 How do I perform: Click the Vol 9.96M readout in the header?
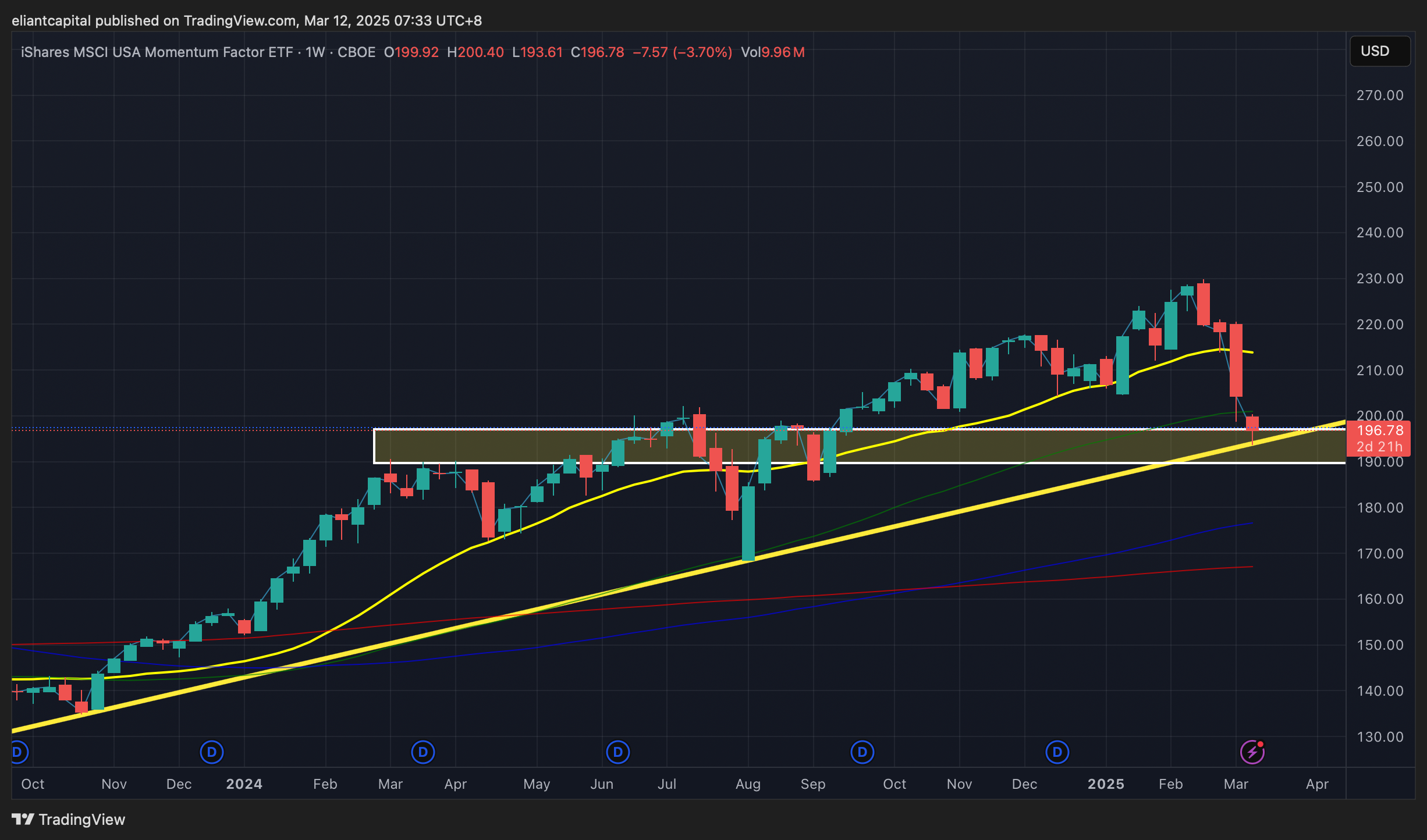point(773,52)
